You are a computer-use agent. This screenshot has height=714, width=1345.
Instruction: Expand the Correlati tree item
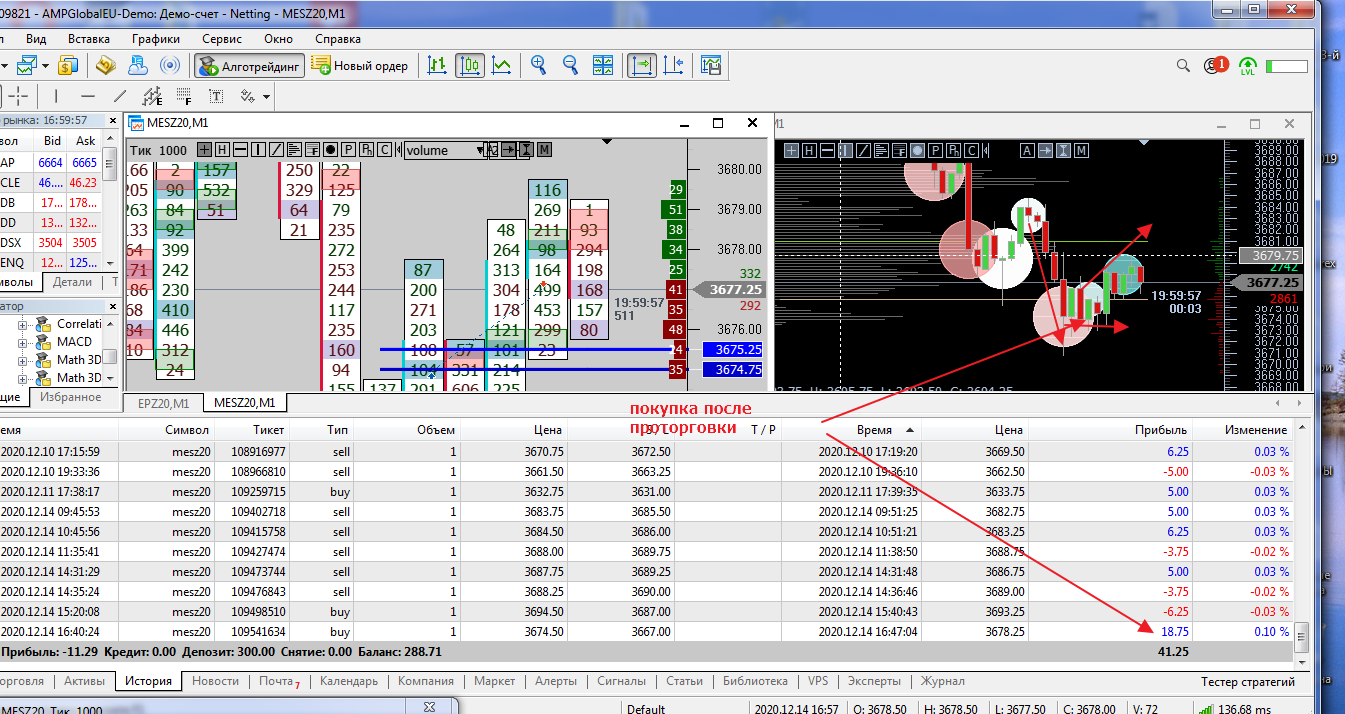[22, 324]
